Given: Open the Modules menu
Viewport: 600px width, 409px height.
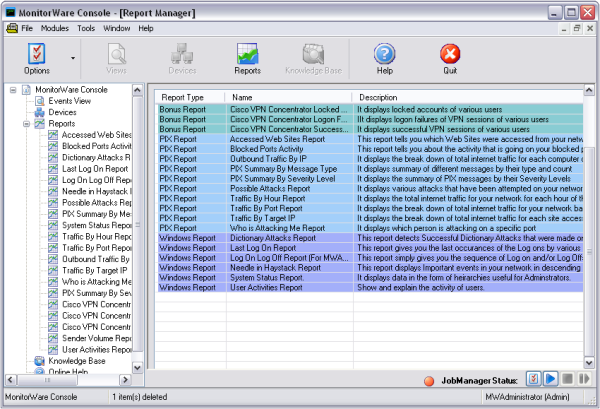Looking at the screenshot, I should [55, 28].
